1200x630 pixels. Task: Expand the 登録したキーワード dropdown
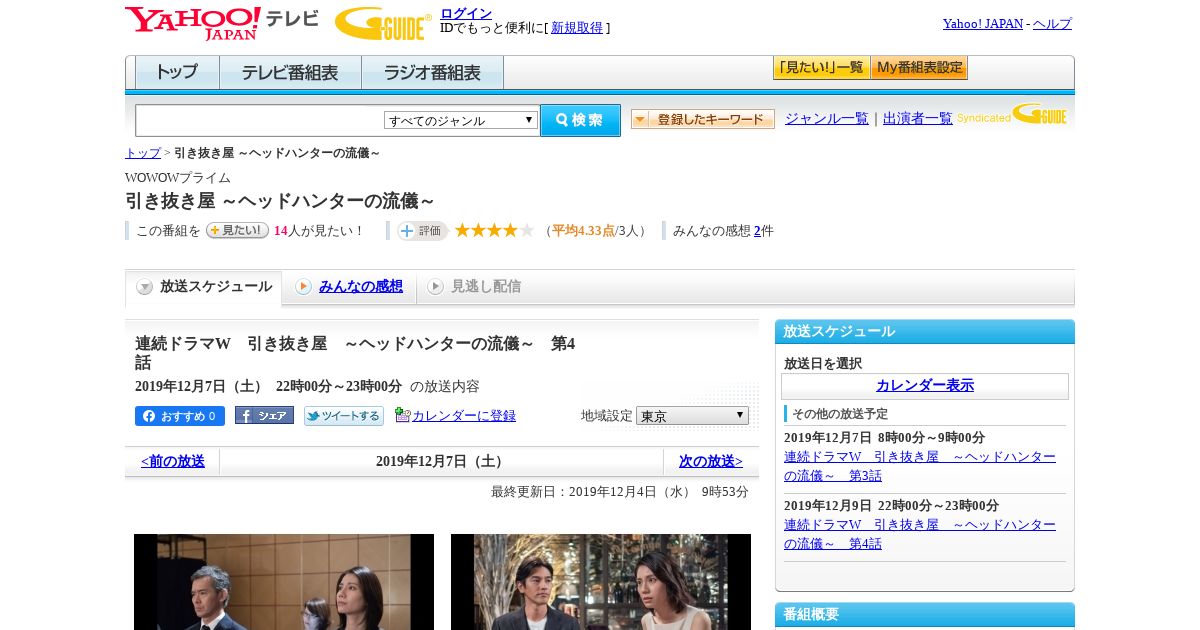point(702,119)
